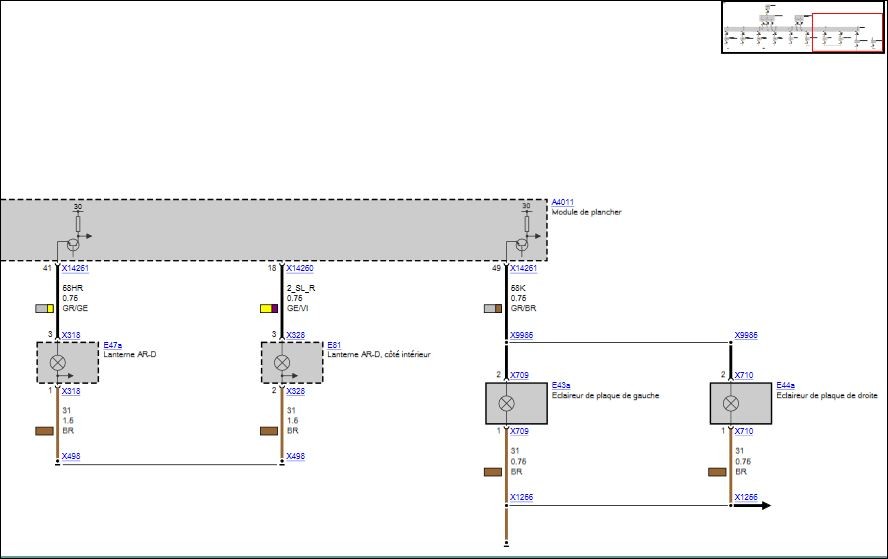The image size is (888, 559).
Task: Click the lamp symbol inside the E61 box
Action: click(282, 362)
